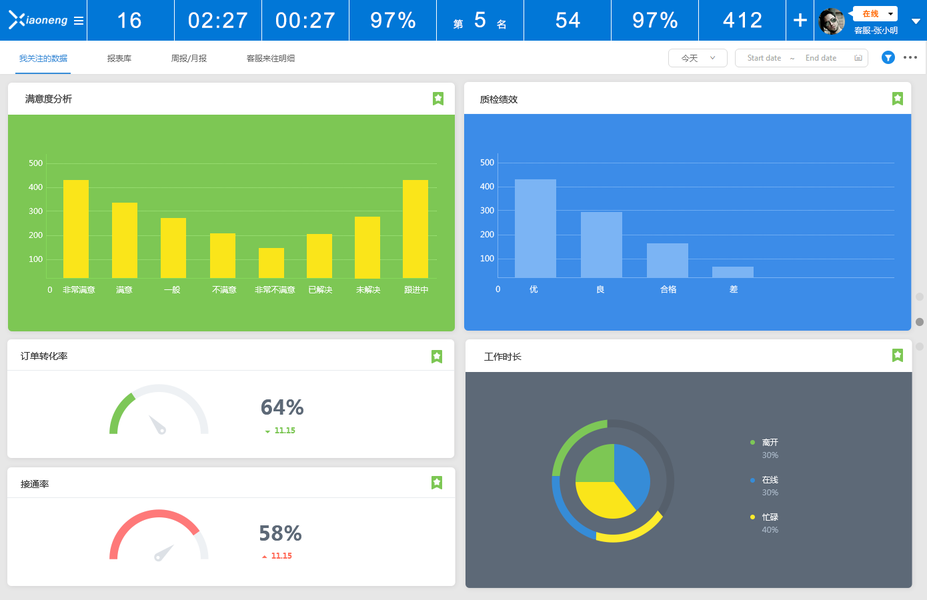Open the 在线 status dropdown

click(875, 14)
